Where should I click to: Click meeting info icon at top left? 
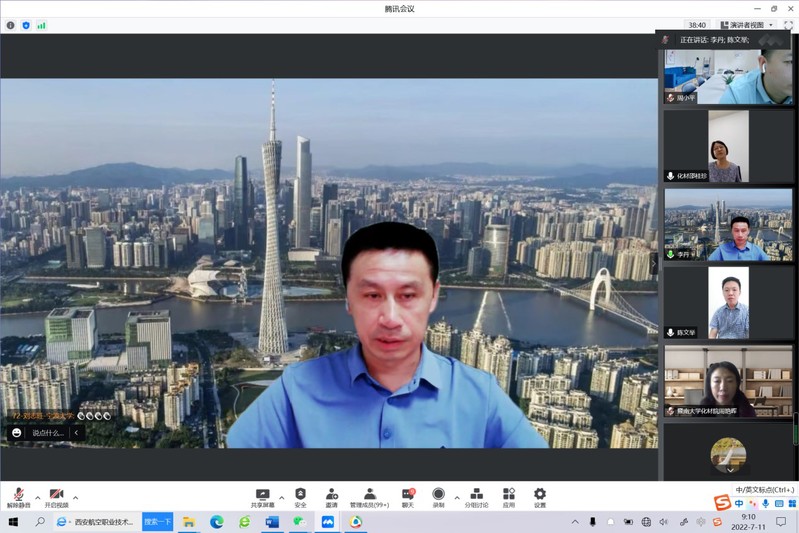click(x=10, y=25)
